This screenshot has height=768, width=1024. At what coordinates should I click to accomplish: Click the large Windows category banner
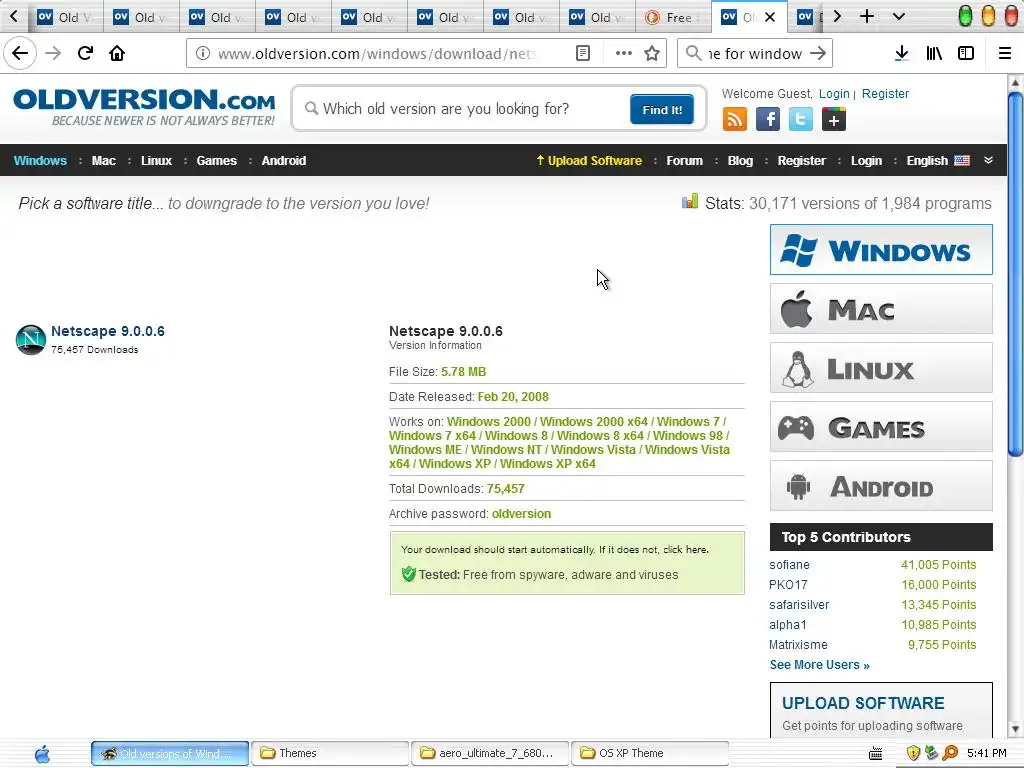click(x=881, y=249)
